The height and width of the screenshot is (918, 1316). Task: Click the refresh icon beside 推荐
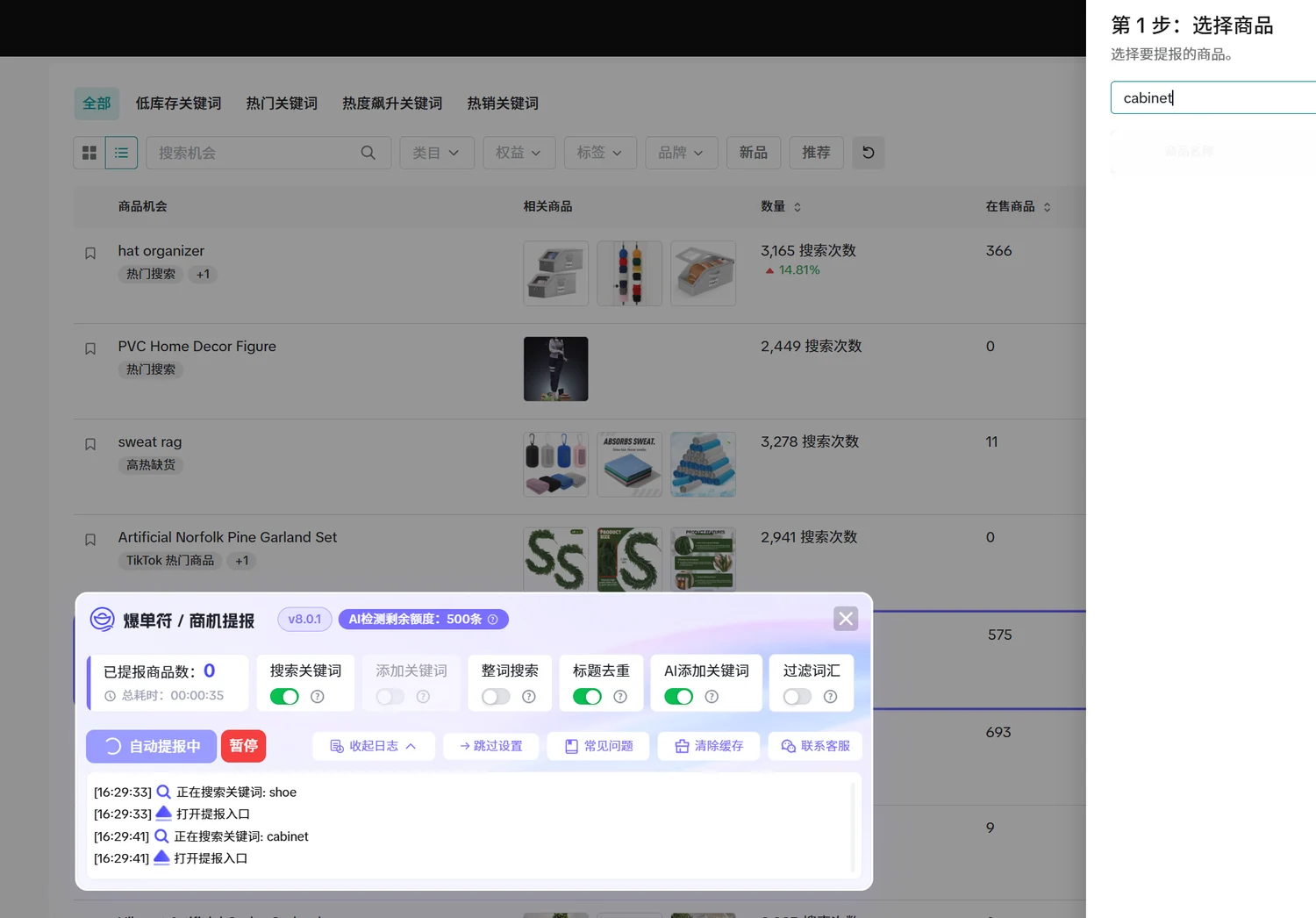coord(868,153)
